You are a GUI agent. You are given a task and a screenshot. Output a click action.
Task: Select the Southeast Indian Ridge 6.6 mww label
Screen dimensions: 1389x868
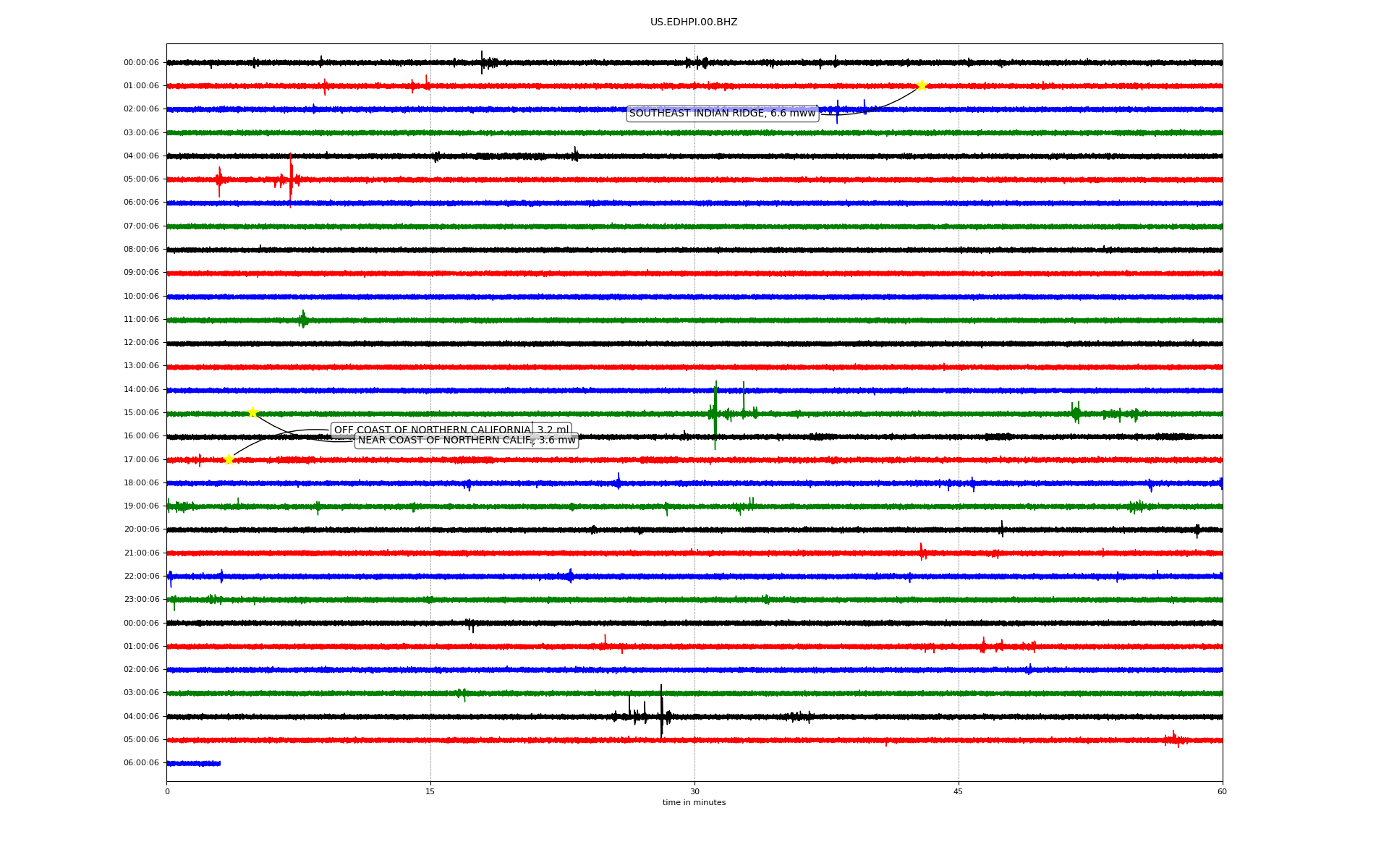coord(722,113)
